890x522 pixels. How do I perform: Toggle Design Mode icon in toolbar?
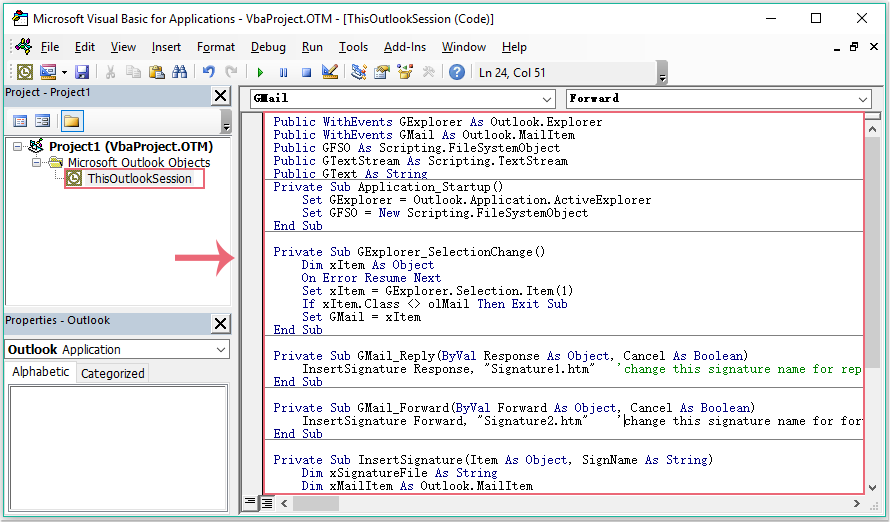[330, 72]
